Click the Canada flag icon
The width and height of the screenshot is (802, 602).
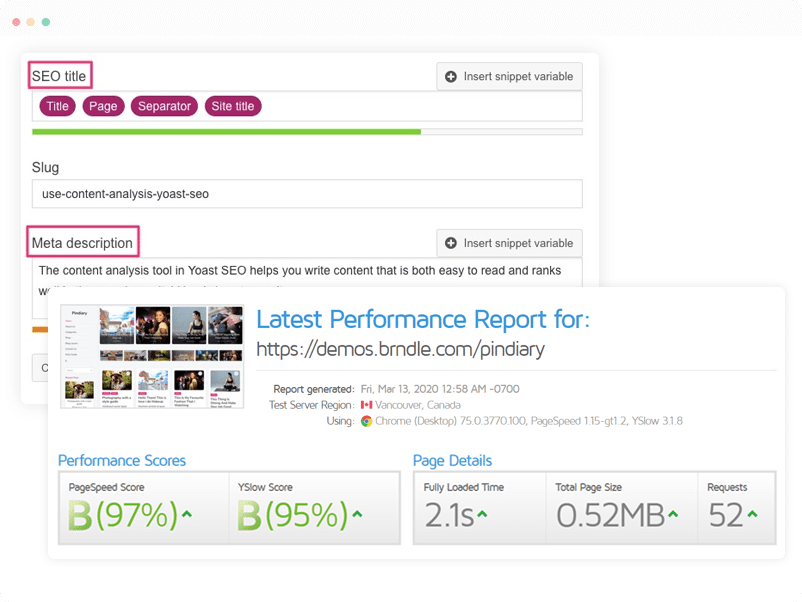coord(366,405)
